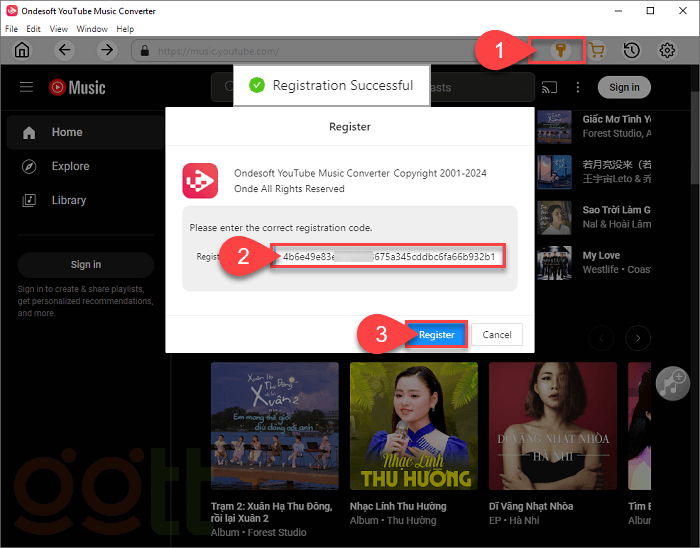The width and height of the screenshot is (700, 548).
Task: Click the registration code input field
Action: pyautogui.click(x=388, y=257)
